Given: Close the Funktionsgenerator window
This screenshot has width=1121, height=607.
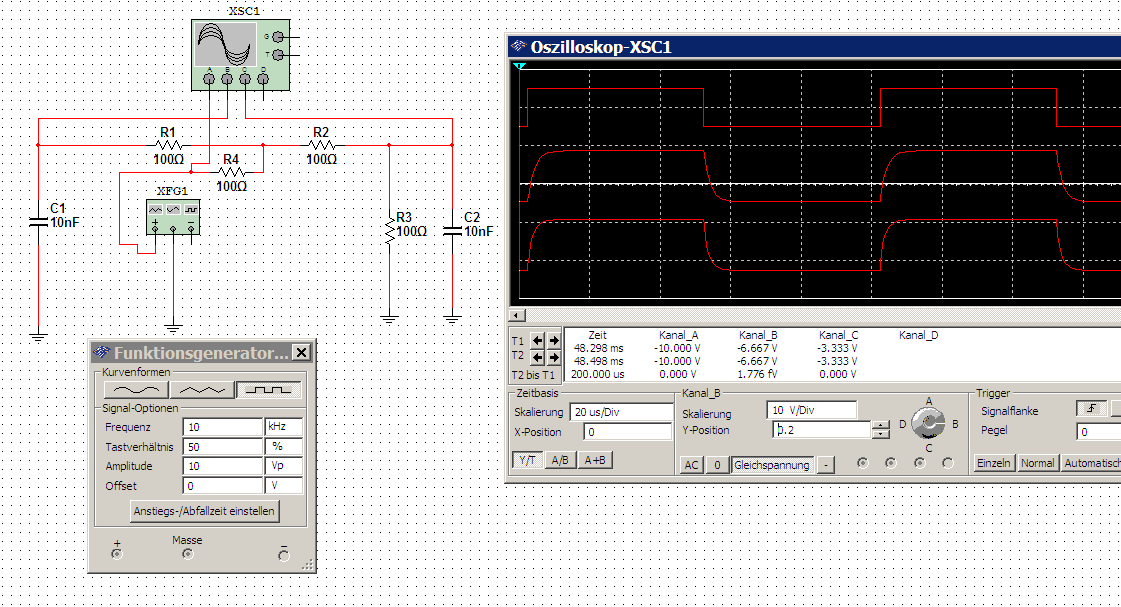Looking at the screenshot, I should 302,352.
